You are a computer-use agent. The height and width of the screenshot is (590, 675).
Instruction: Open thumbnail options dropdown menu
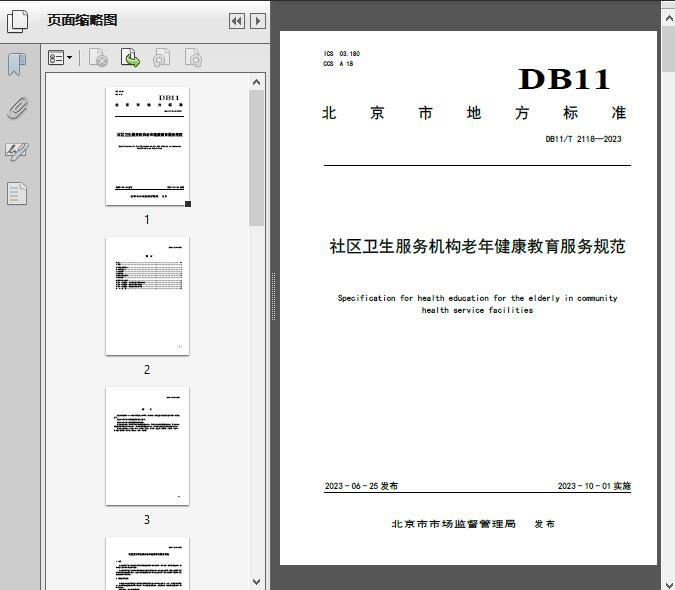60,58
